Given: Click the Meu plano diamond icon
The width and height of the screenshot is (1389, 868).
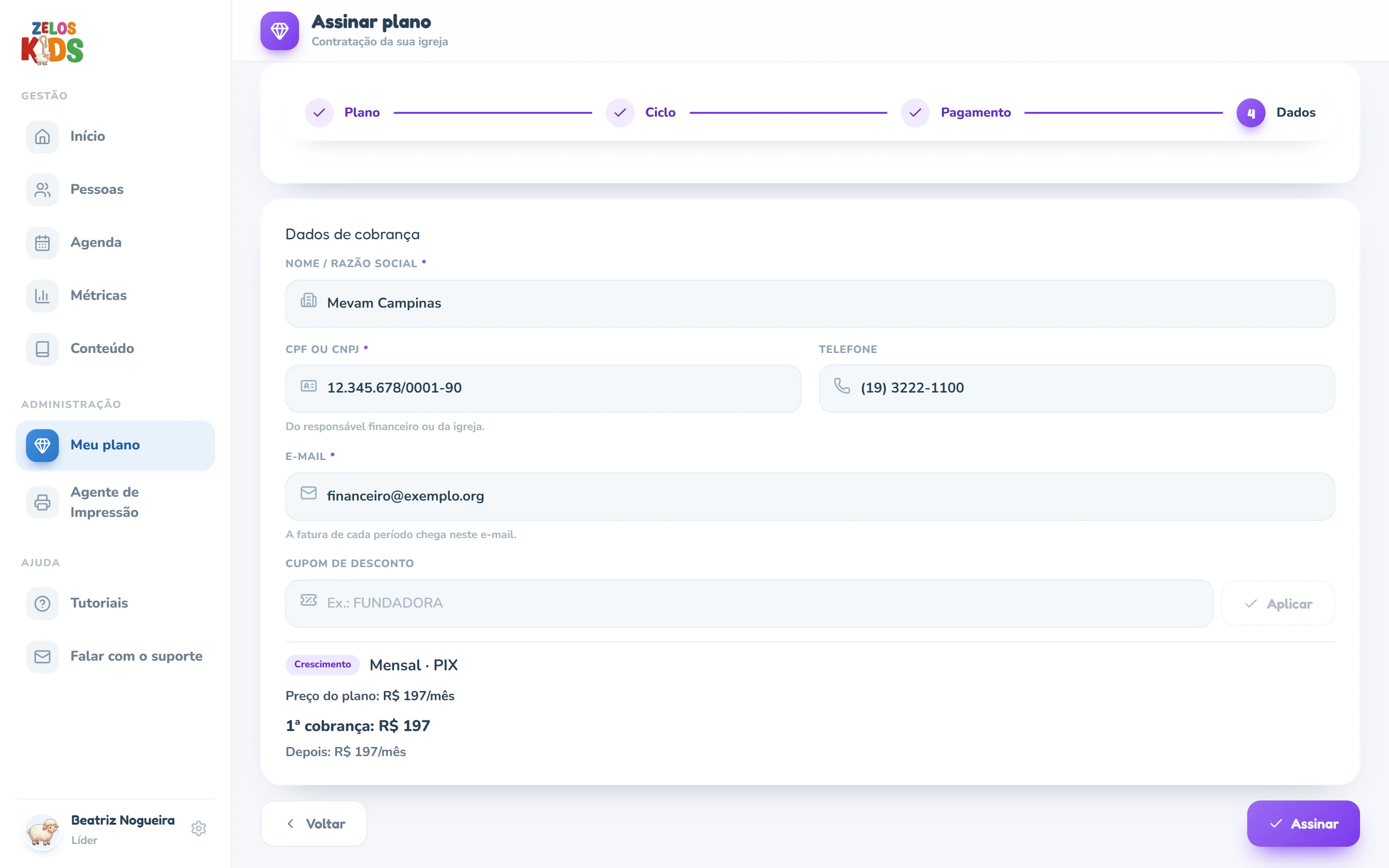Looking at the screenshot, I should coord(42,445).
